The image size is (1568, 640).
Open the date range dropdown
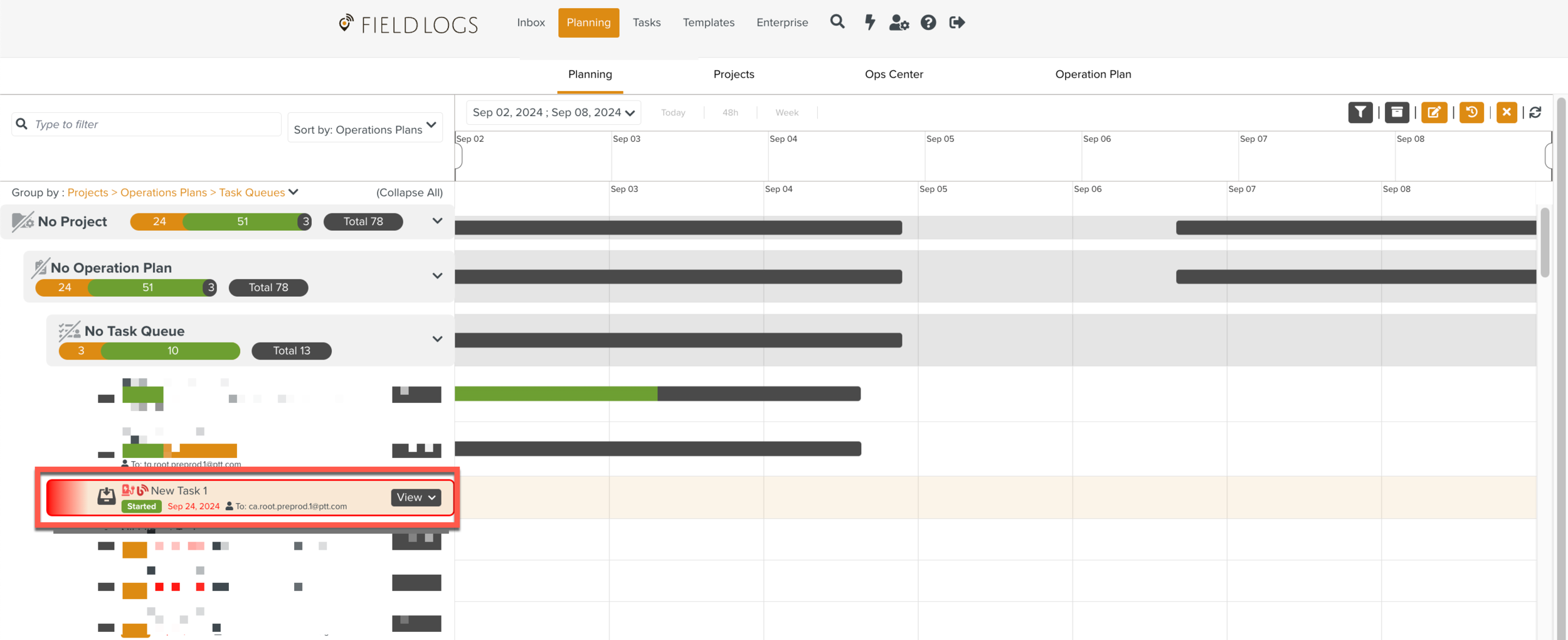click(553, 112)
